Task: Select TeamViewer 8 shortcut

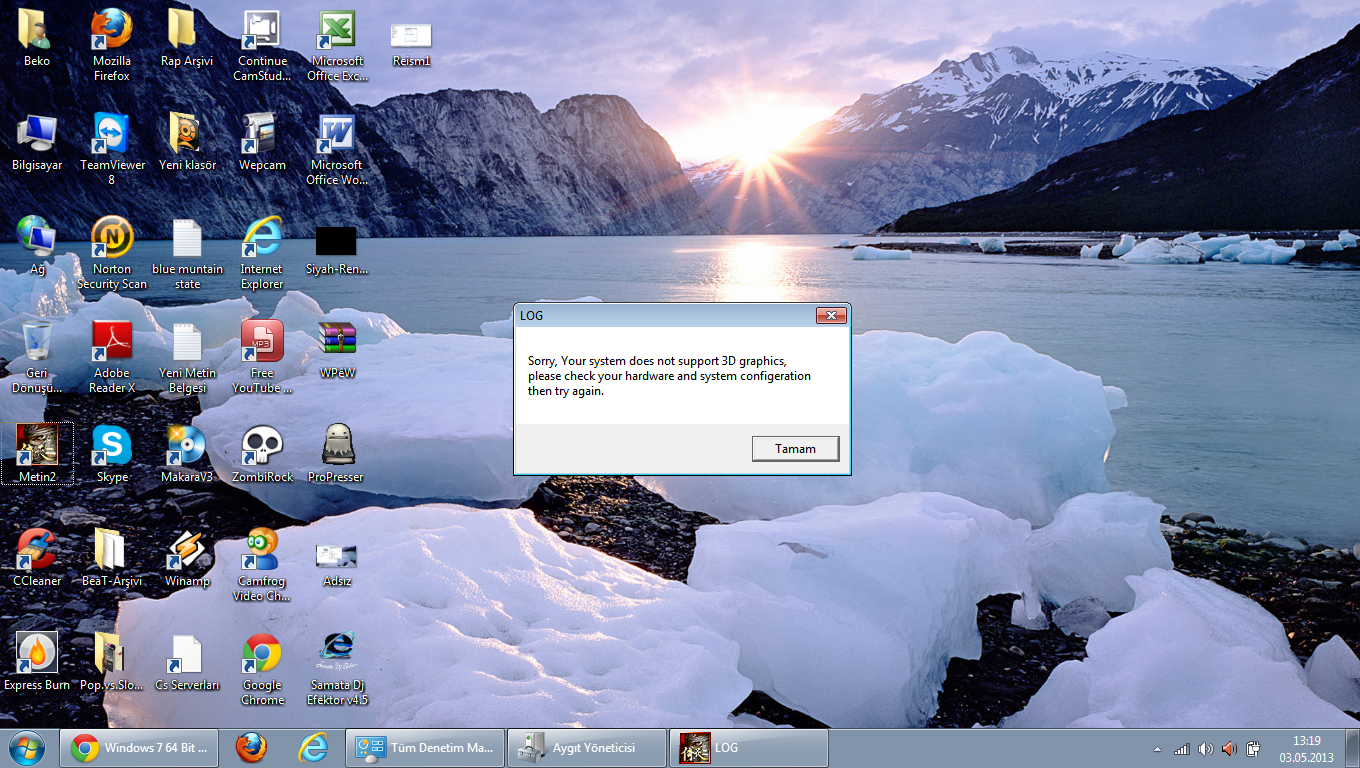Action: (x=112, y=149)
